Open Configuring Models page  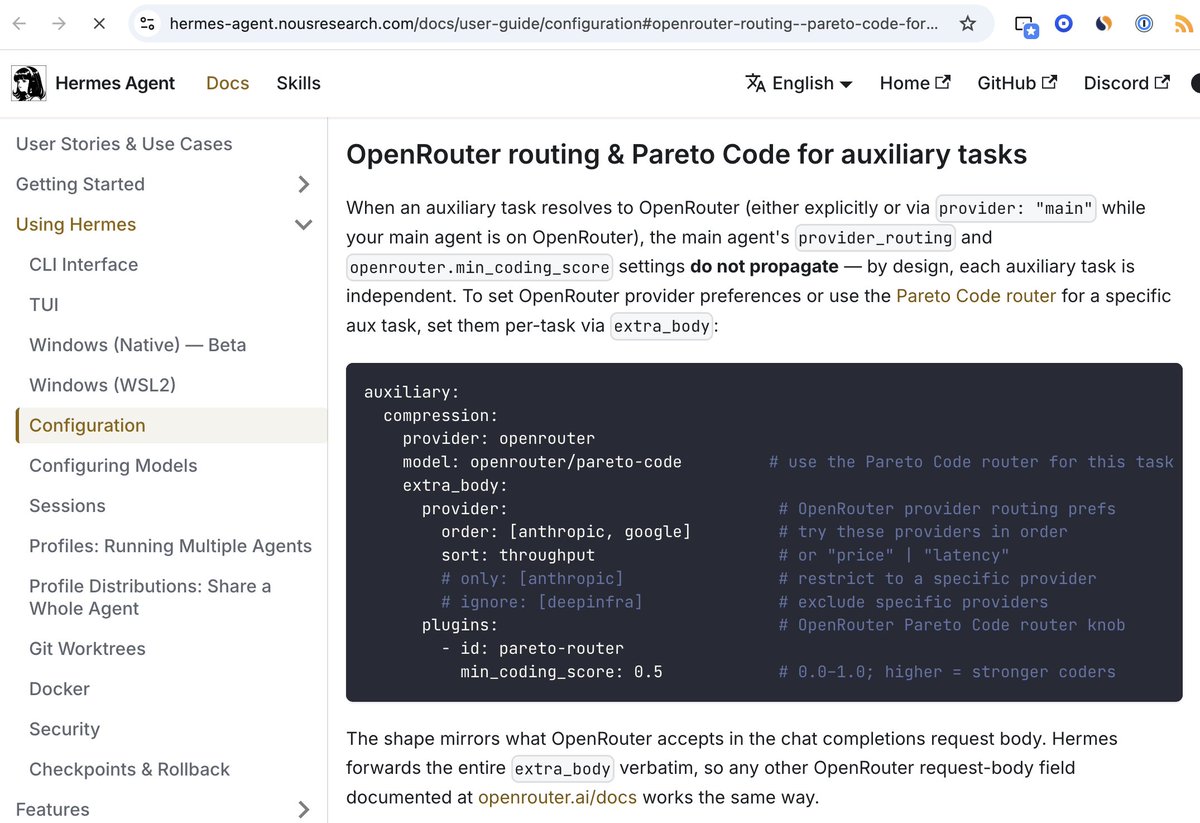[113, 465]
